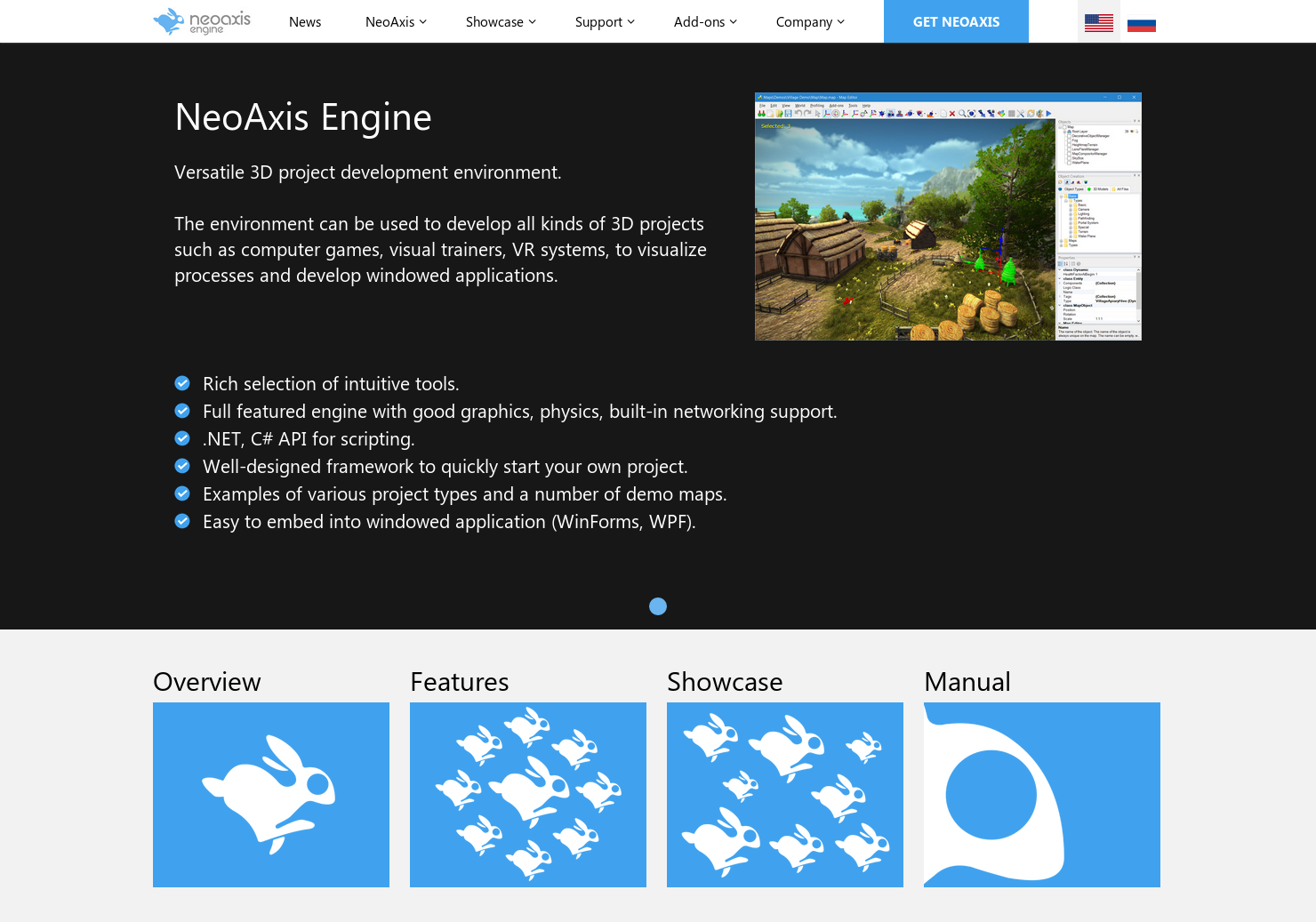
Task: Expand the NeoAxis dropdown menu
Action: tap(395, 21)
